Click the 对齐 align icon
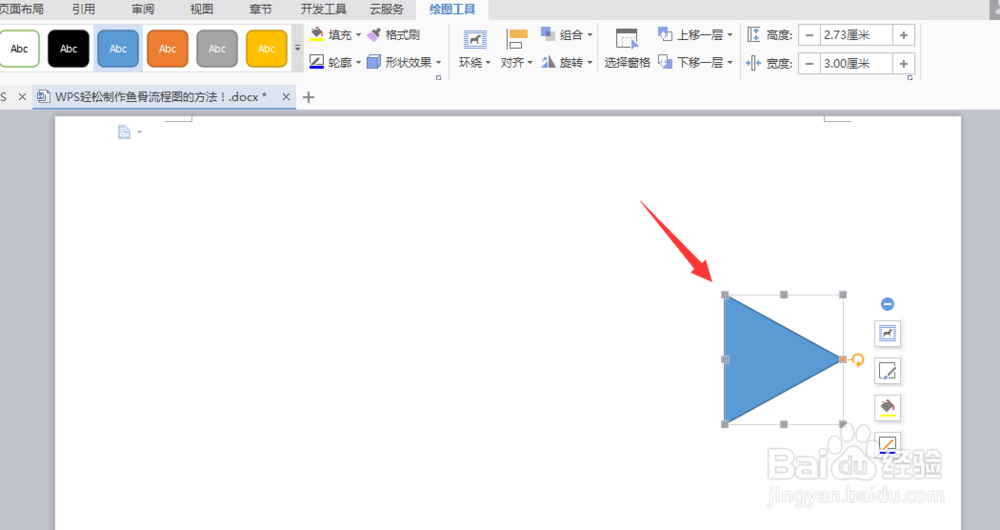The height and width of the screenshot is (530, 1000). click(x=517, y=40)
